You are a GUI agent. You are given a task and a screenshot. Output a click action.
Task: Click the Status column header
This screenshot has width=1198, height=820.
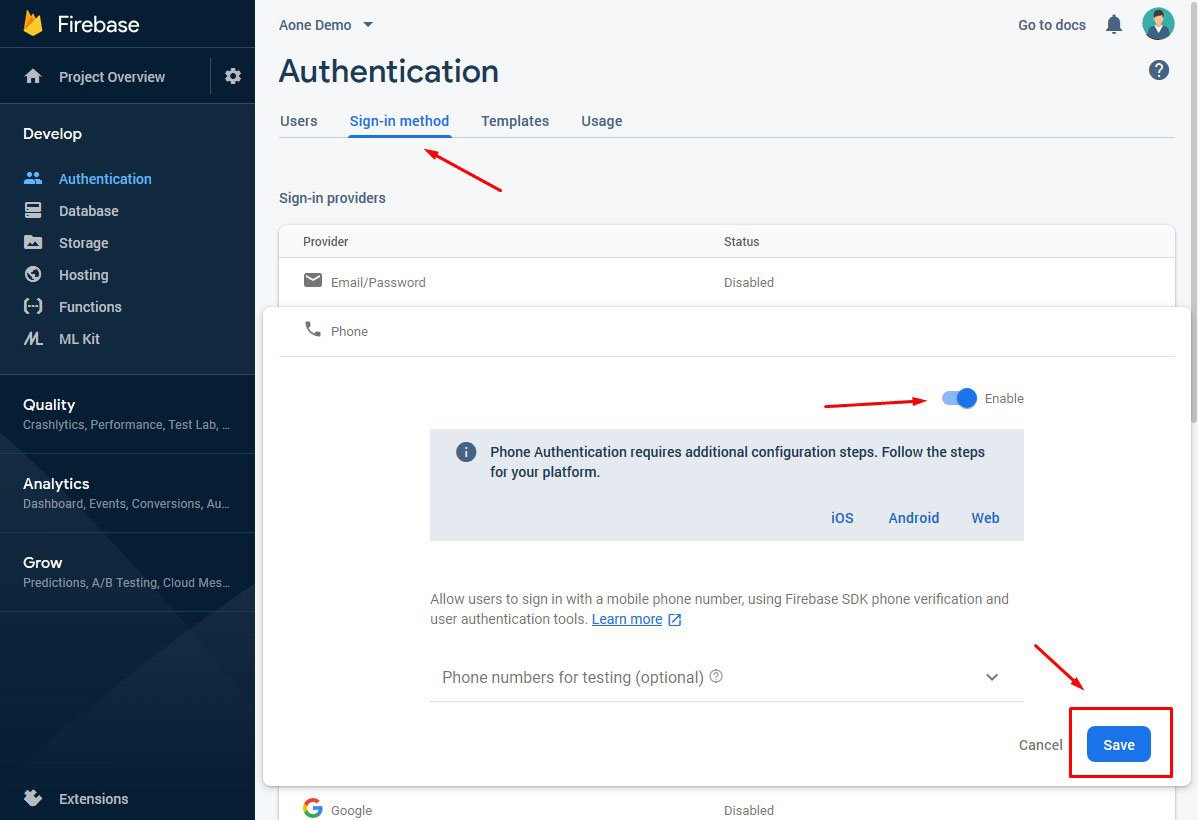pyautogui.click(x=741, y=241)
